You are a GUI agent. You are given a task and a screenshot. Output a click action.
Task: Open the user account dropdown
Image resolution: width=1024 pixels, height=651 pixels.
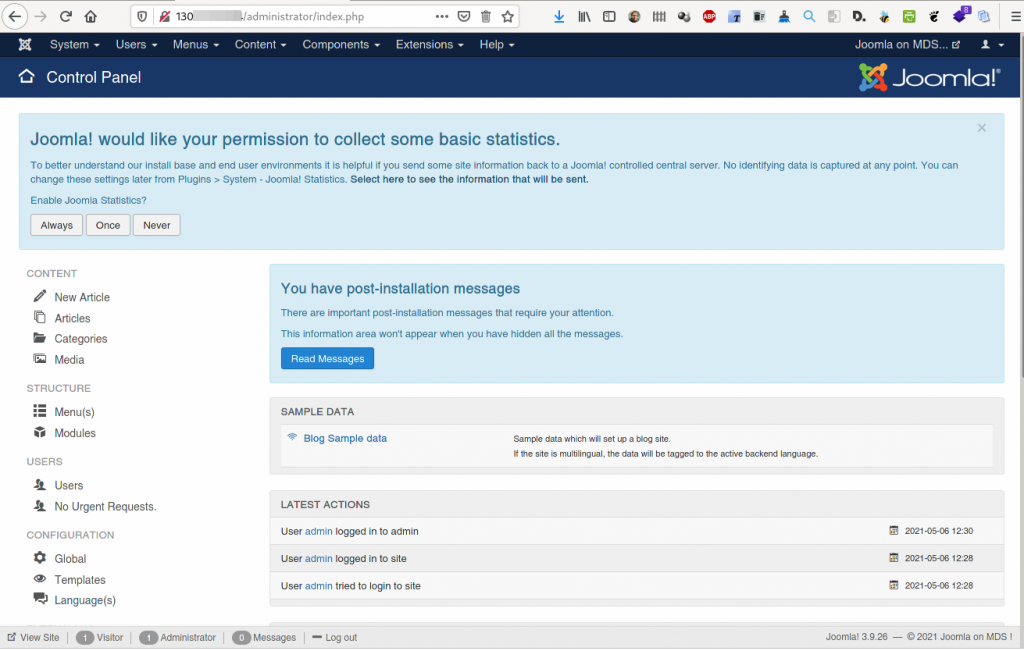pyautogui.click(x=992, y=44)
